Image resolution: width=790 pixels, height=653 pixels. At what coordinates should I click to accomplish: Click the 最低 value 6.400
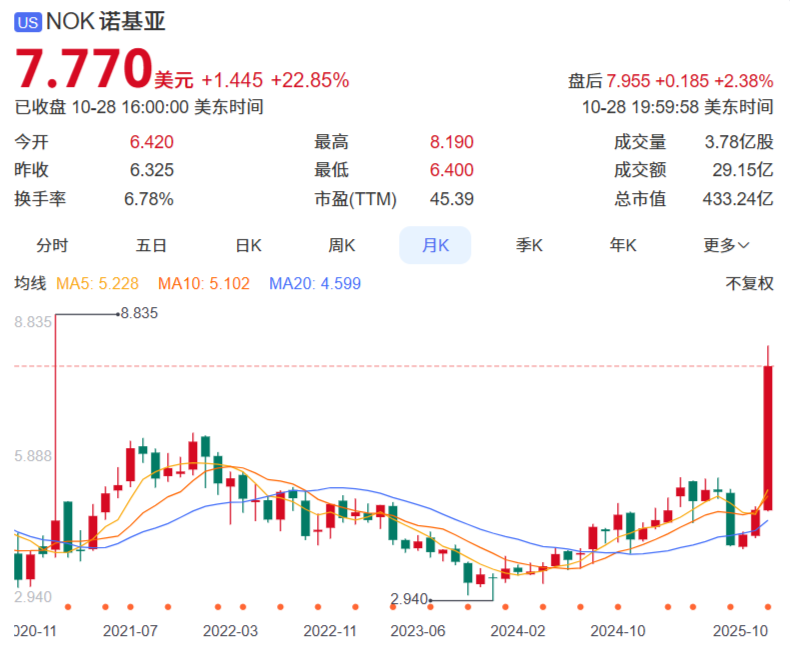451,170
